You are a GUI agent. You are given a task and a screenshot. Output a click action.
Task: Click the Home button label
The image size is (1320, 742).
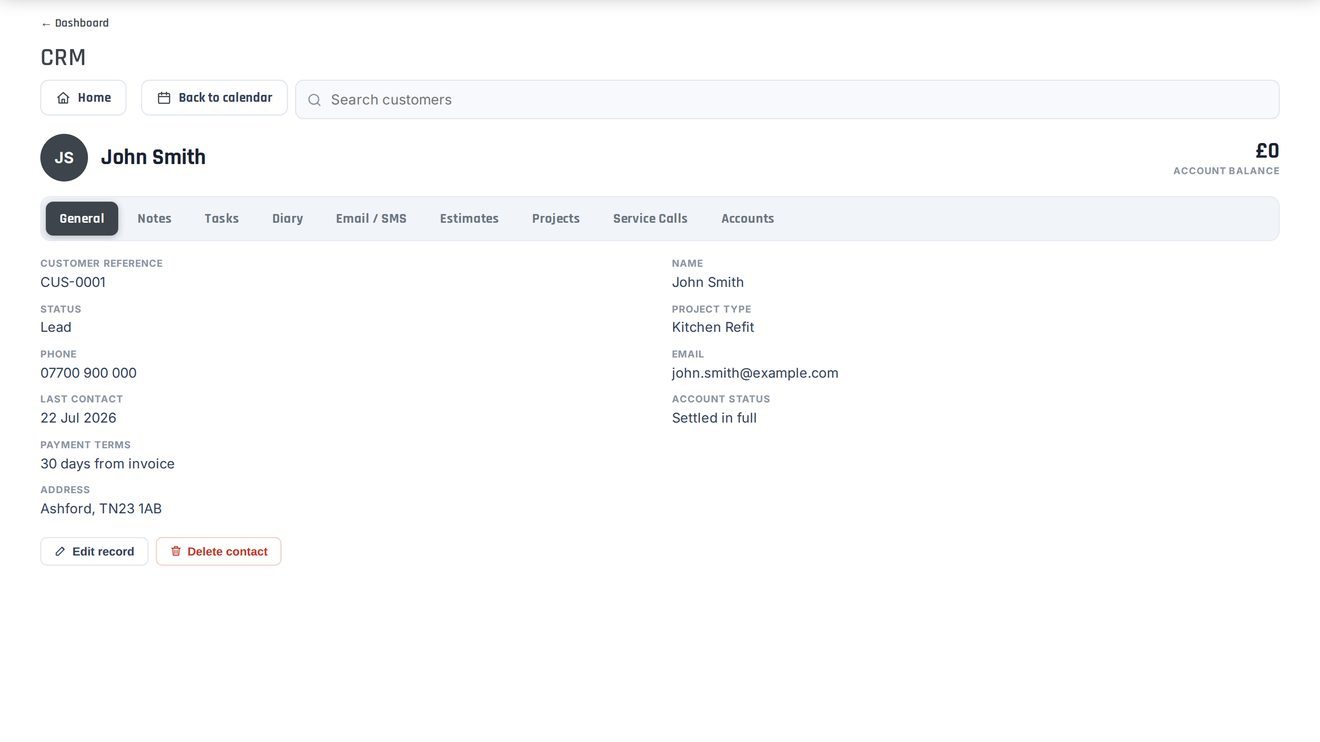pyautogui.click(x=94, y=98)
